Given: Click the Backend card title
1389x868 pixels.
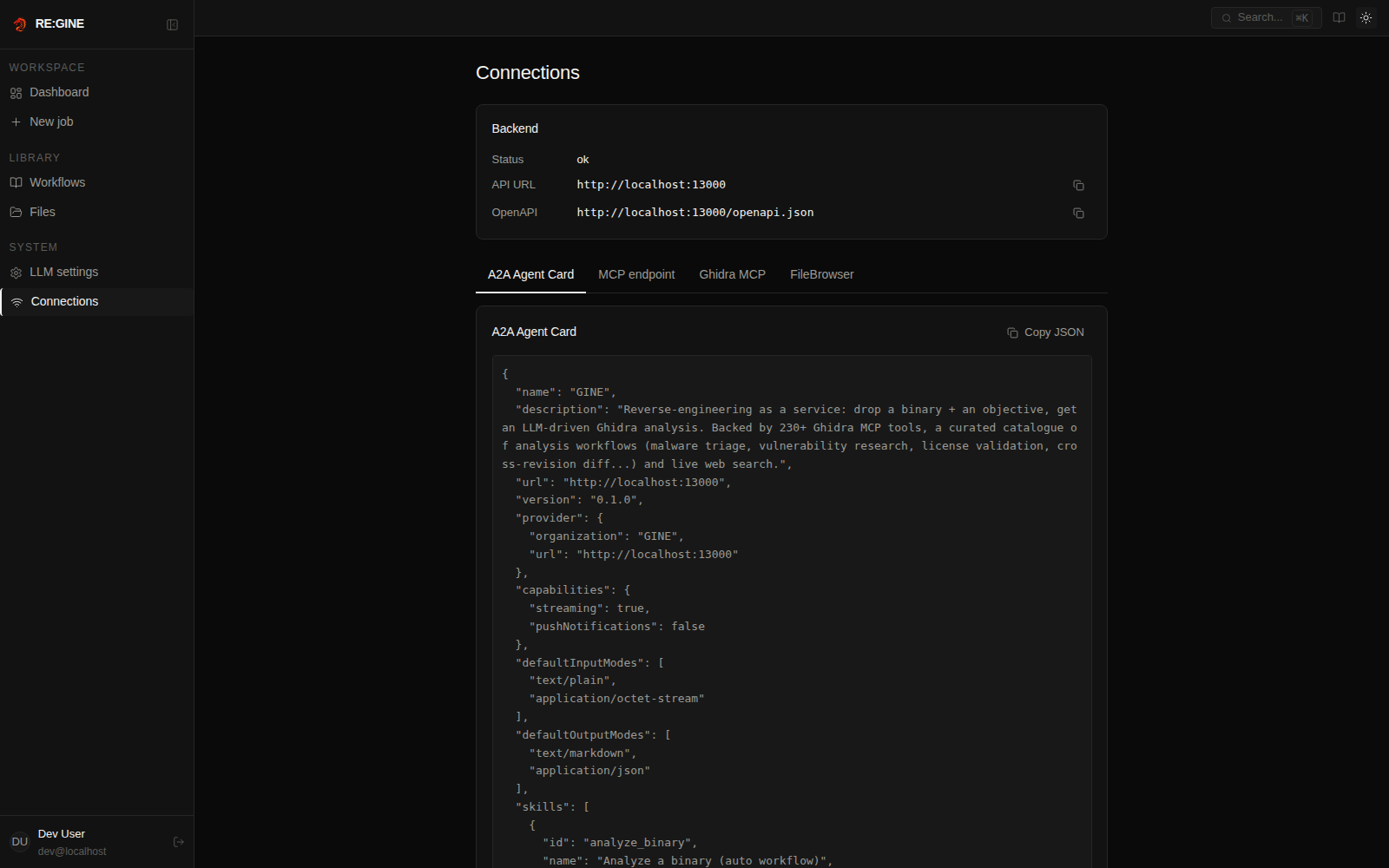Looking at the screenshot, I should (x=515, y=128).
